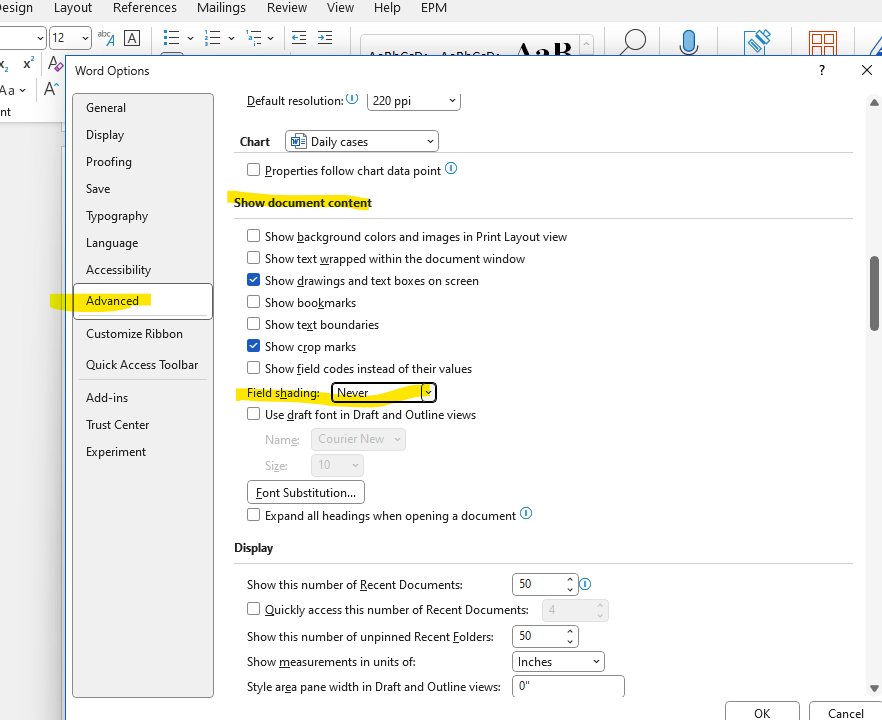Check Show text wrapped within document window

254,258
